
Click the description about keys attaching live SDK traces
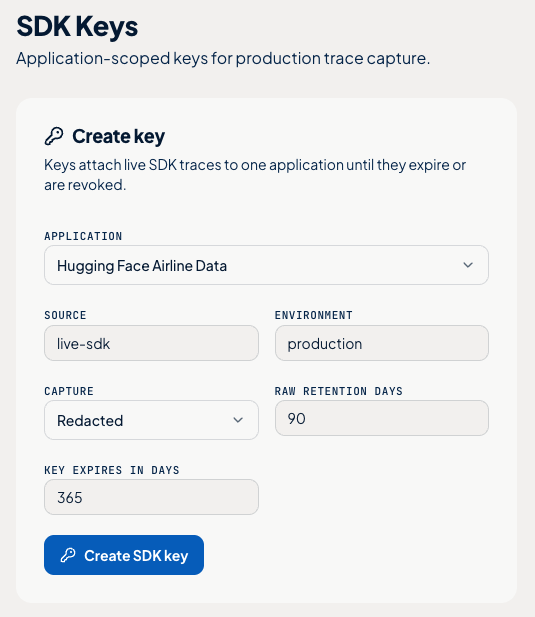(x=255, y=175)
